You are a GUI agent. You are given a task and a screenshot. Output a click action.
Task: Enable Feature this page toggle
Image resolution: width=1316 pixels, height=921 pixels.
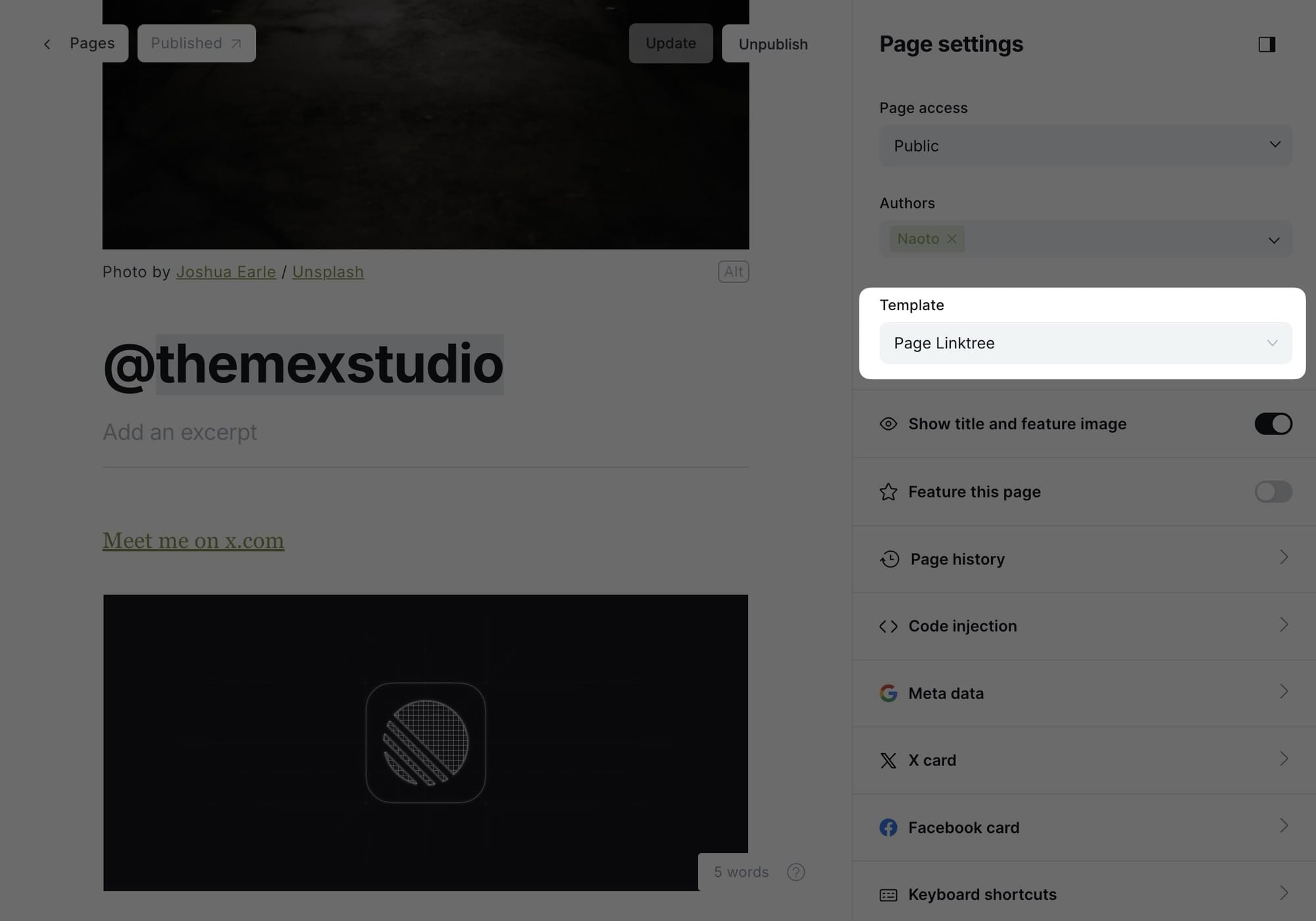tap(1273, 492)
